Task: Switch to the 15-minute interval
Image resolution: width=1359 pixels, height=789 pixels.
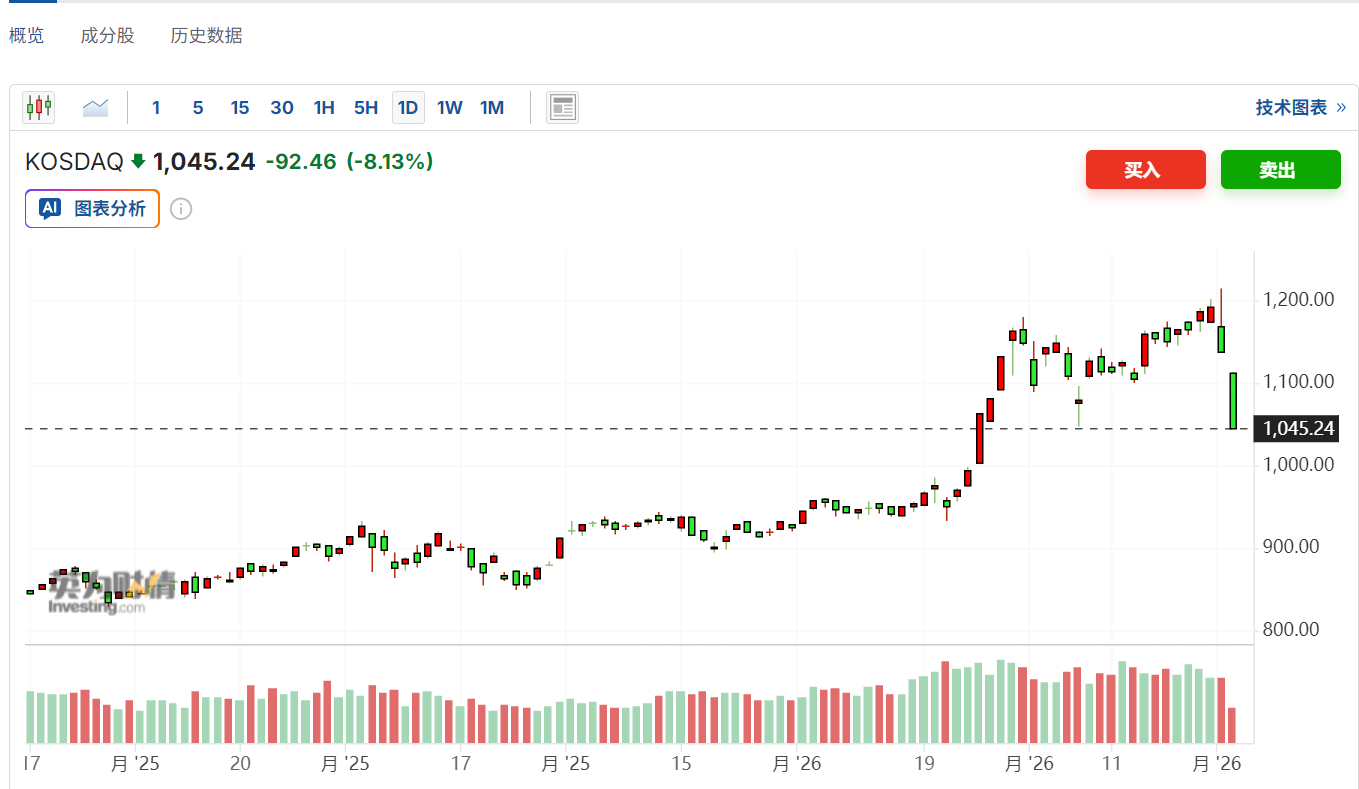Action: pyautogui.click(x=240, y=108)
